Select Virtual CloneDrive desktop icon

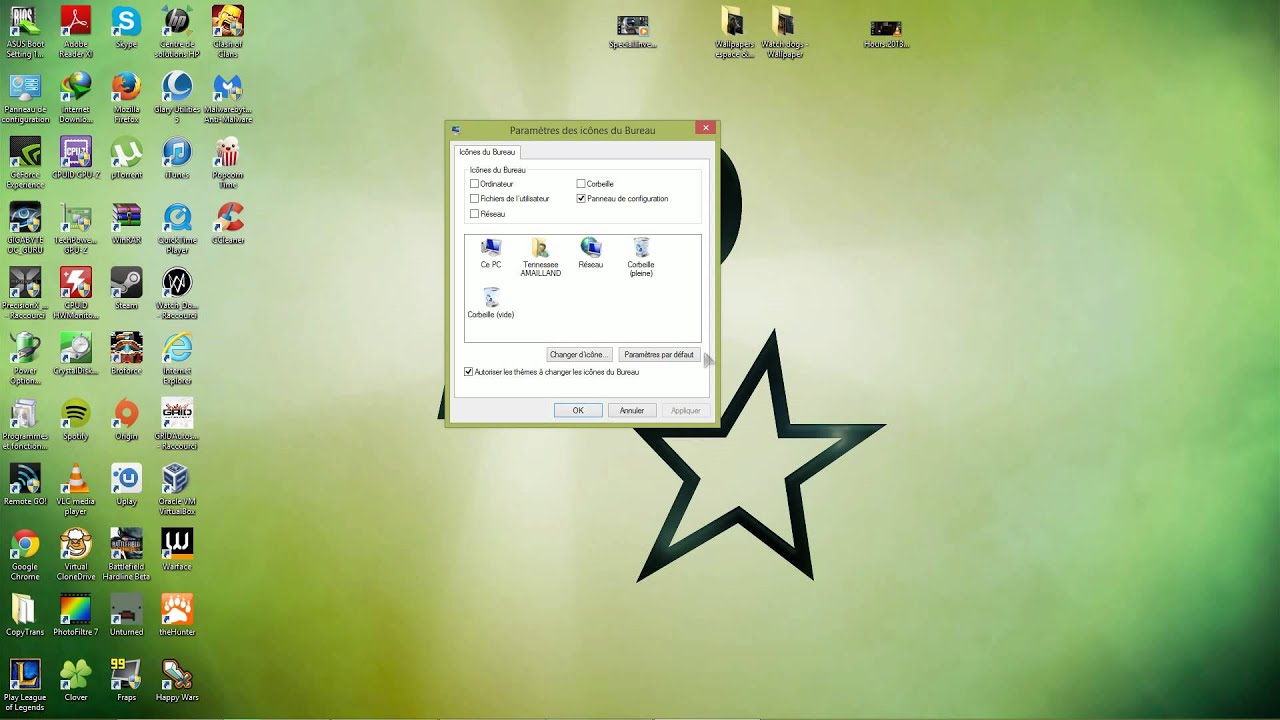(76, 555)
